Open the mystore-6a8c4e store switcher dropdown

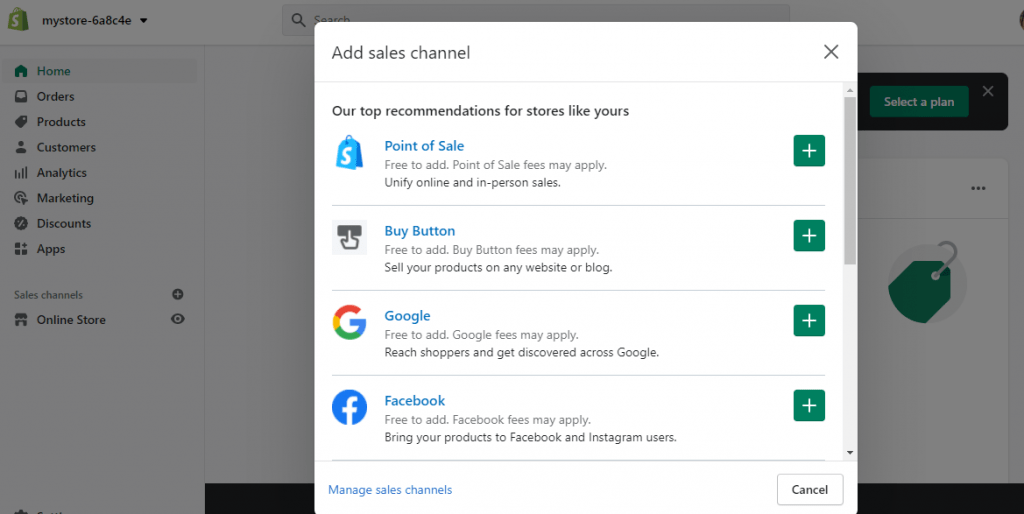(95, 20)
